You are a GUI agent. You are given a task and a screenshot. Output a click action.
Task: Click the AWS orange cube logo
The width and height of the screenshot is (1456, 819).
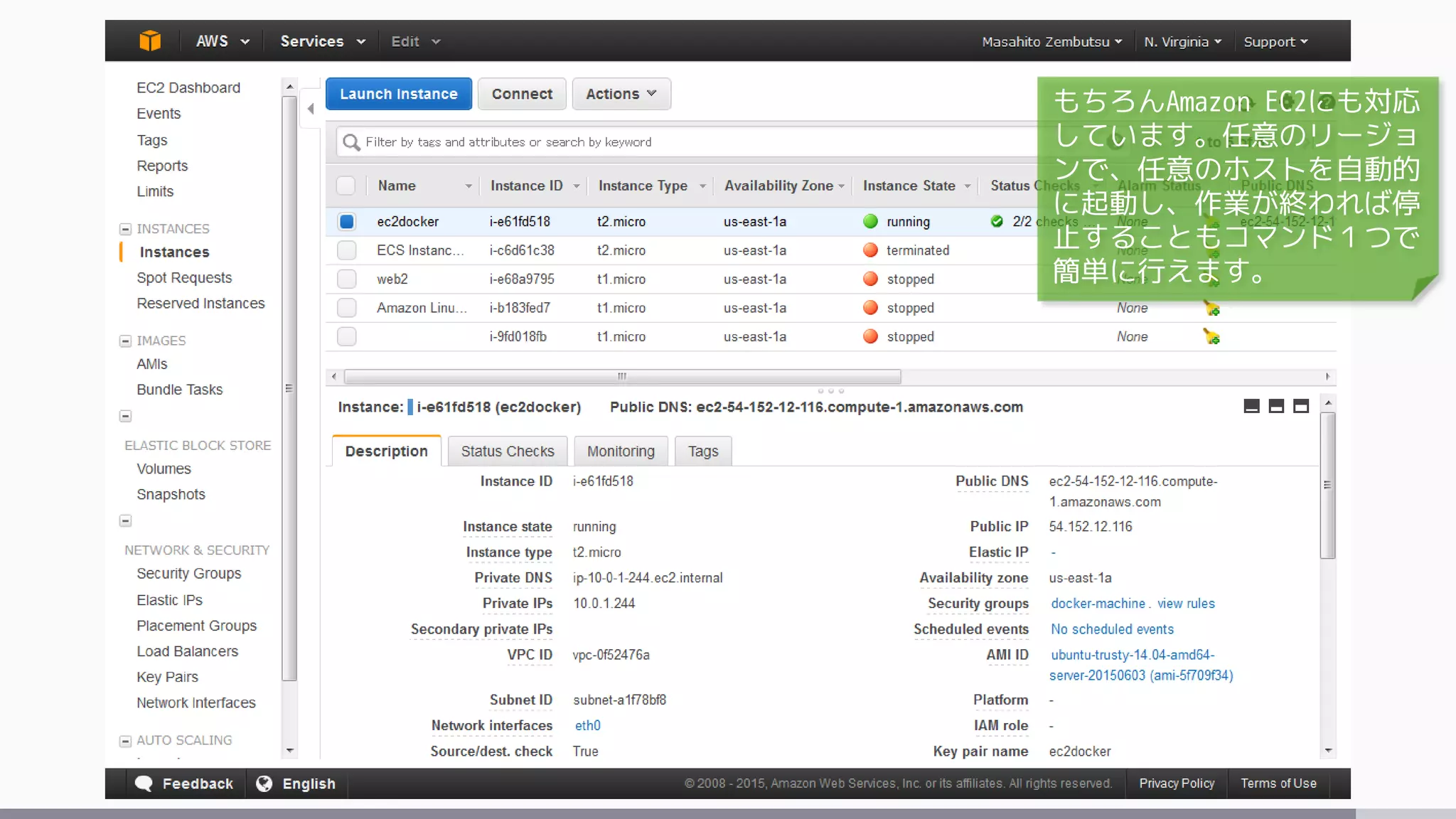coord(150,41)
